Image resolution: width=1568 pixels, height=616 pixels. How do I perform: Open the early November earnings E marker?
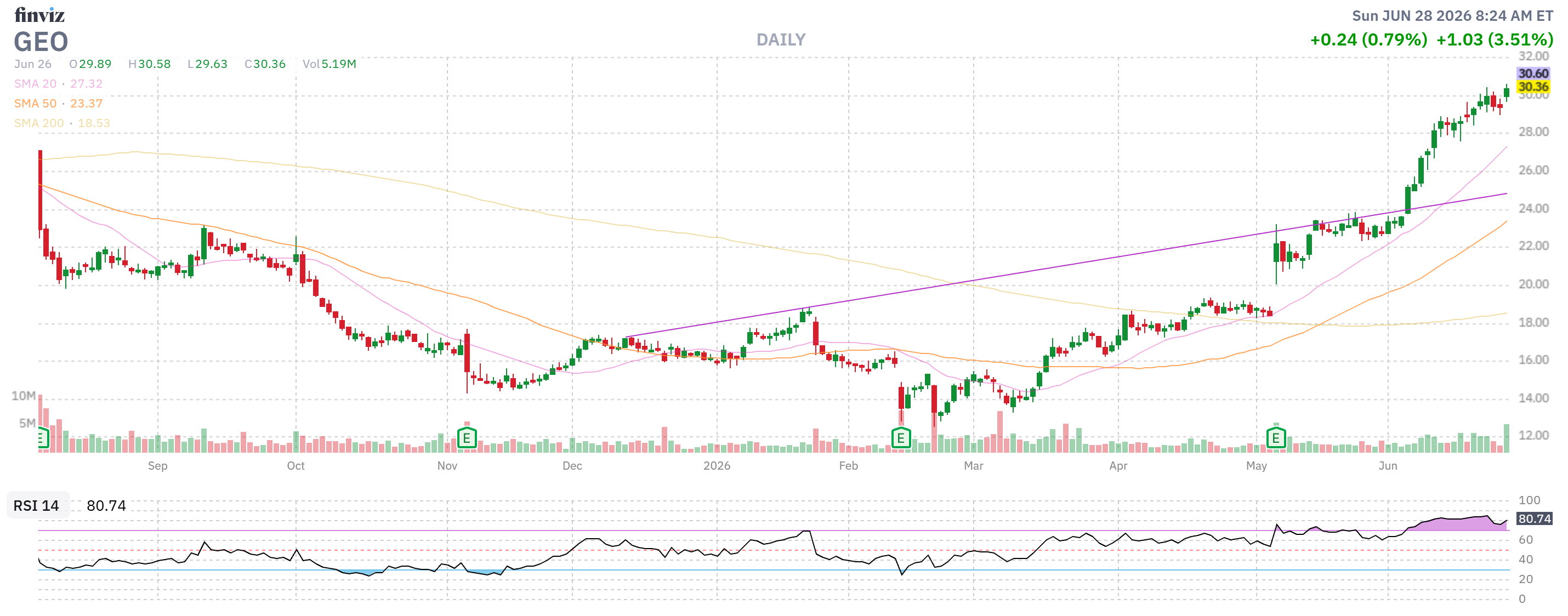467,438
